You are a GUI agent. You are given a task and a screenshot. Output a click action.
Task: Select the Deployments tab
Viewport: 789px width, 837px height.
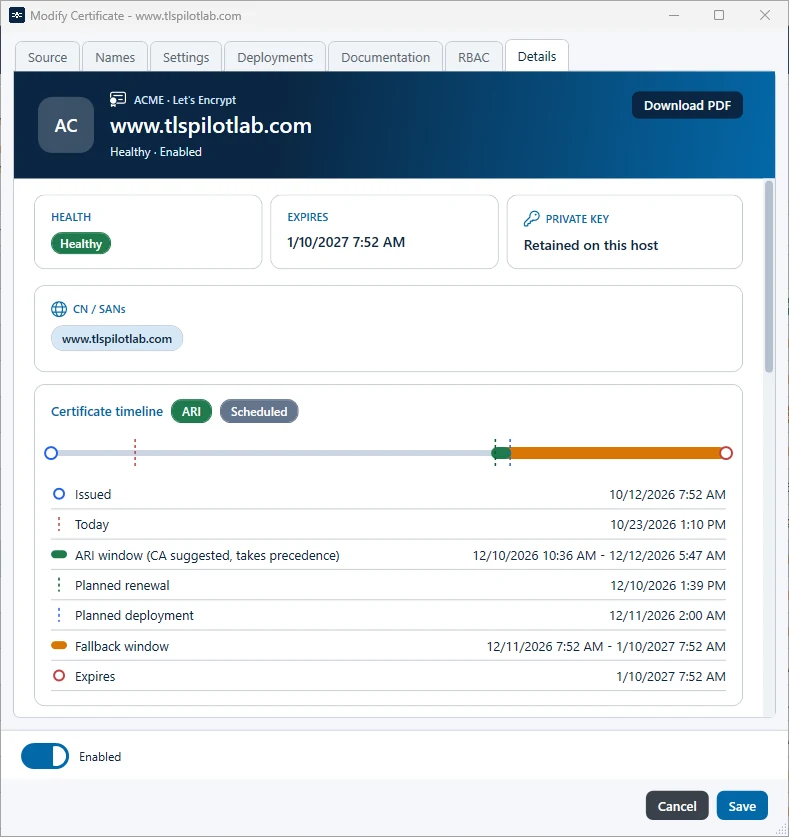275,57
